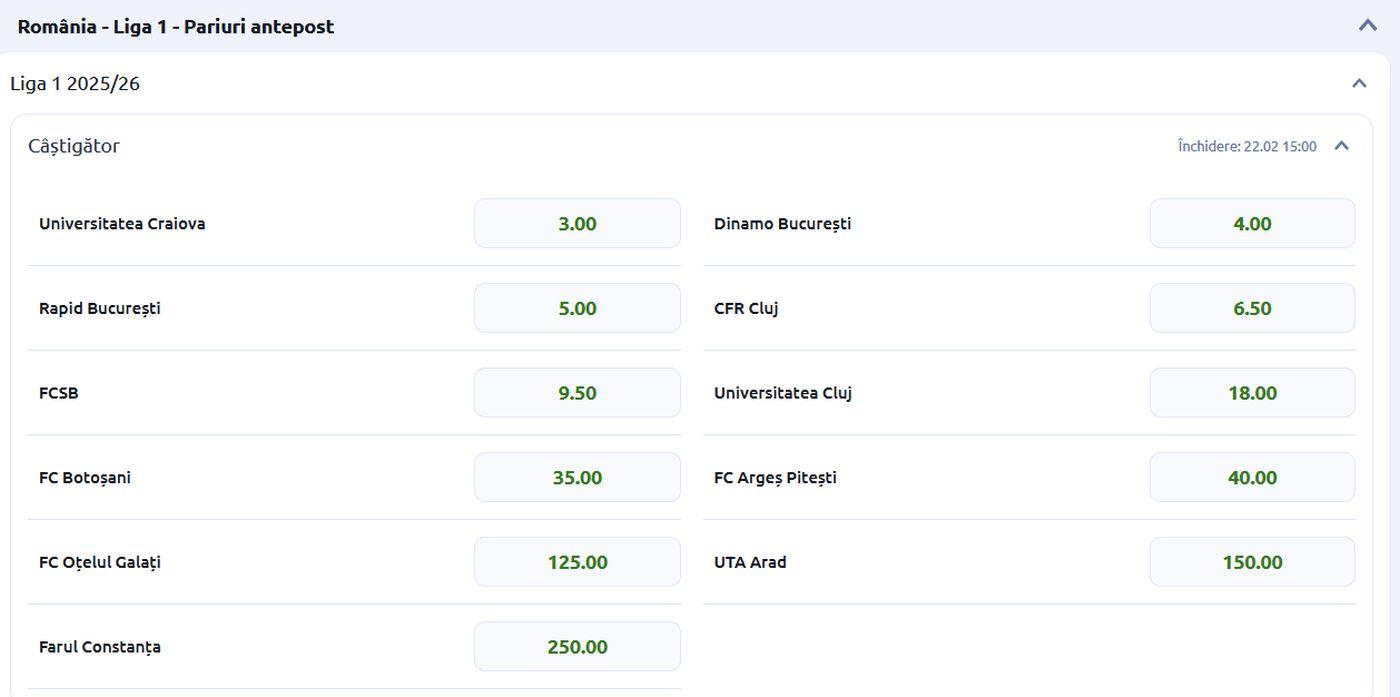Click the Liga 1 2025/26 heading

tap(75, 83)
